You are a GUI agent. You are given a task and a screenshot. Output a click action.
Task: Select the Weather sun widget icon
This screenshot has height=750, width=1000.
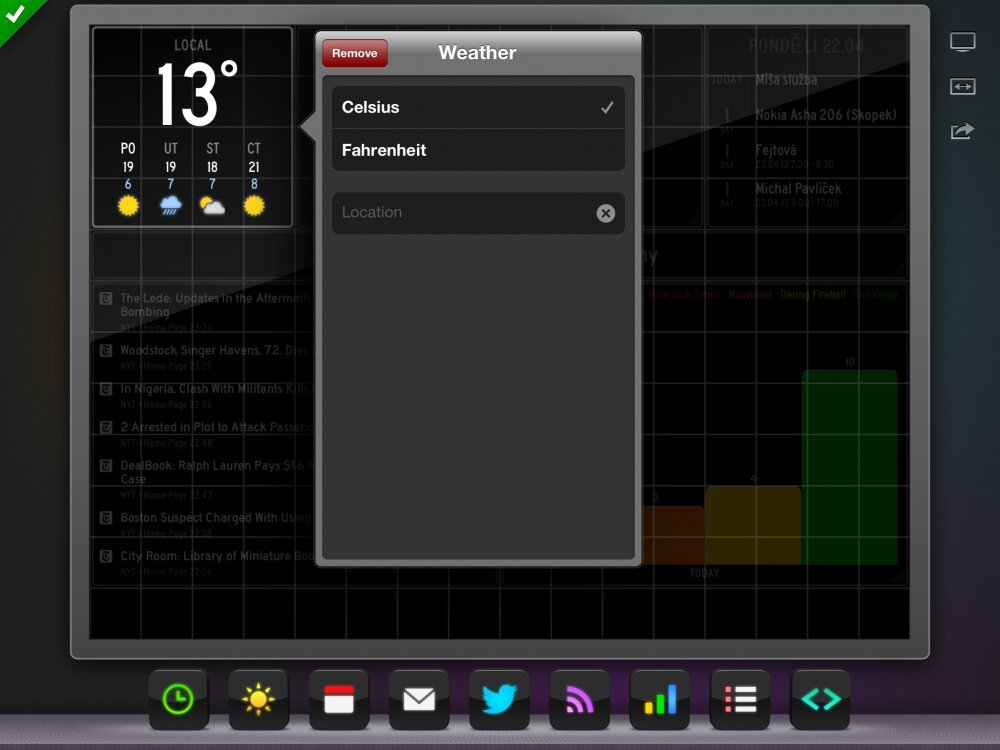[x=258, y=700]
